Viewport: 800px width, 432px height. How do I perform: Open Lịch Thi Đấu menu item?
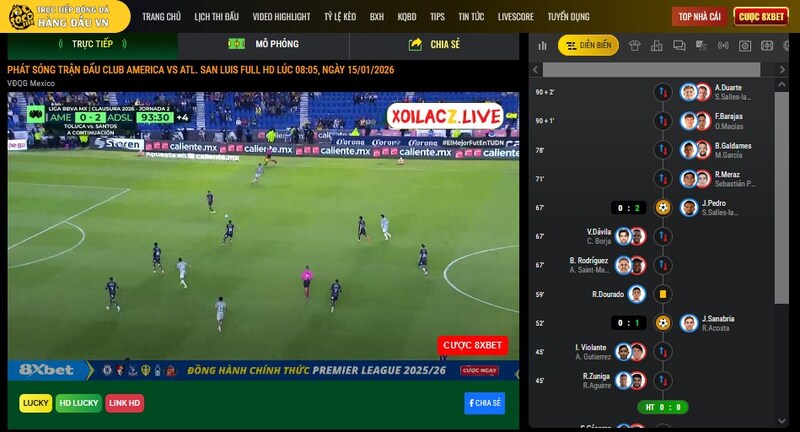point(216,17)
